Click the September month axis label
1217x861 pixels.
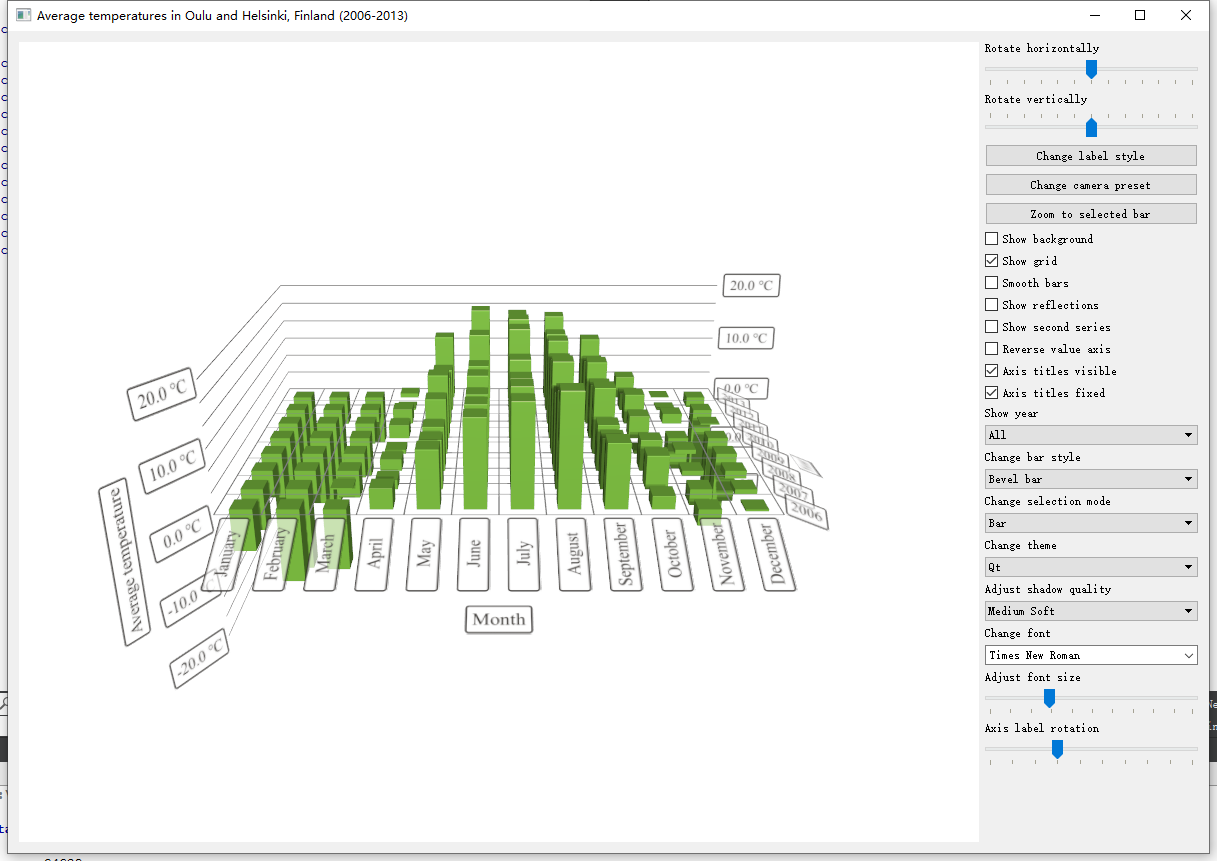(x=623, y=554)
